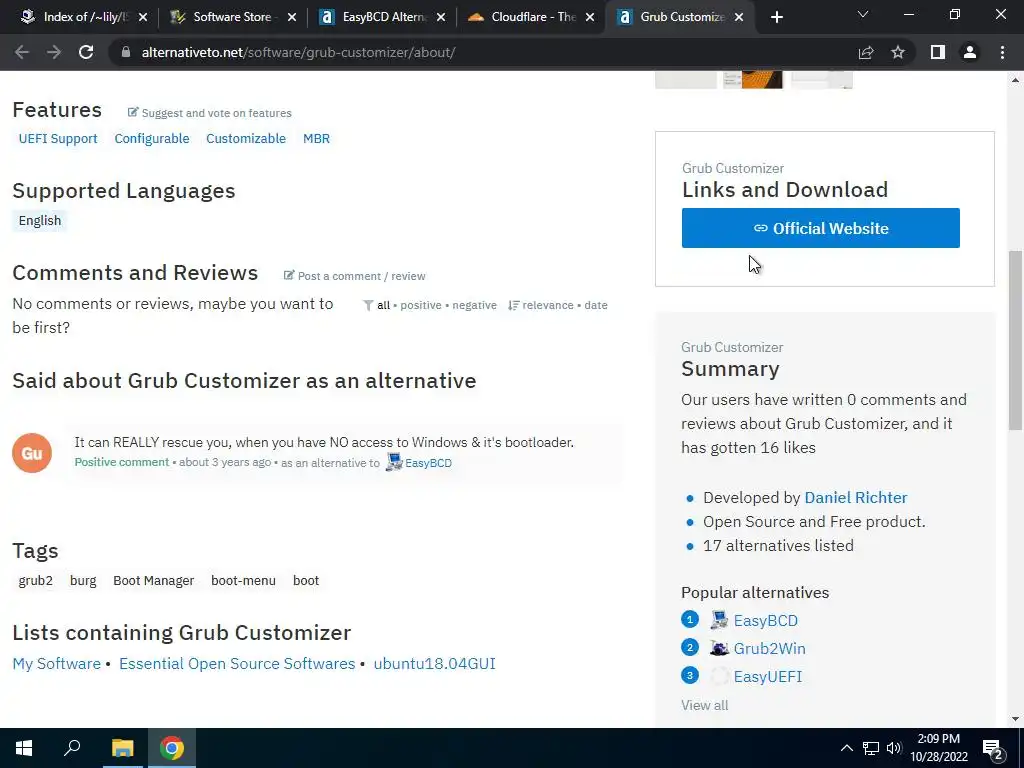Close the Index of /~lily tab
The width and height of the screenshot is (1024, 768).
[143, 17]
